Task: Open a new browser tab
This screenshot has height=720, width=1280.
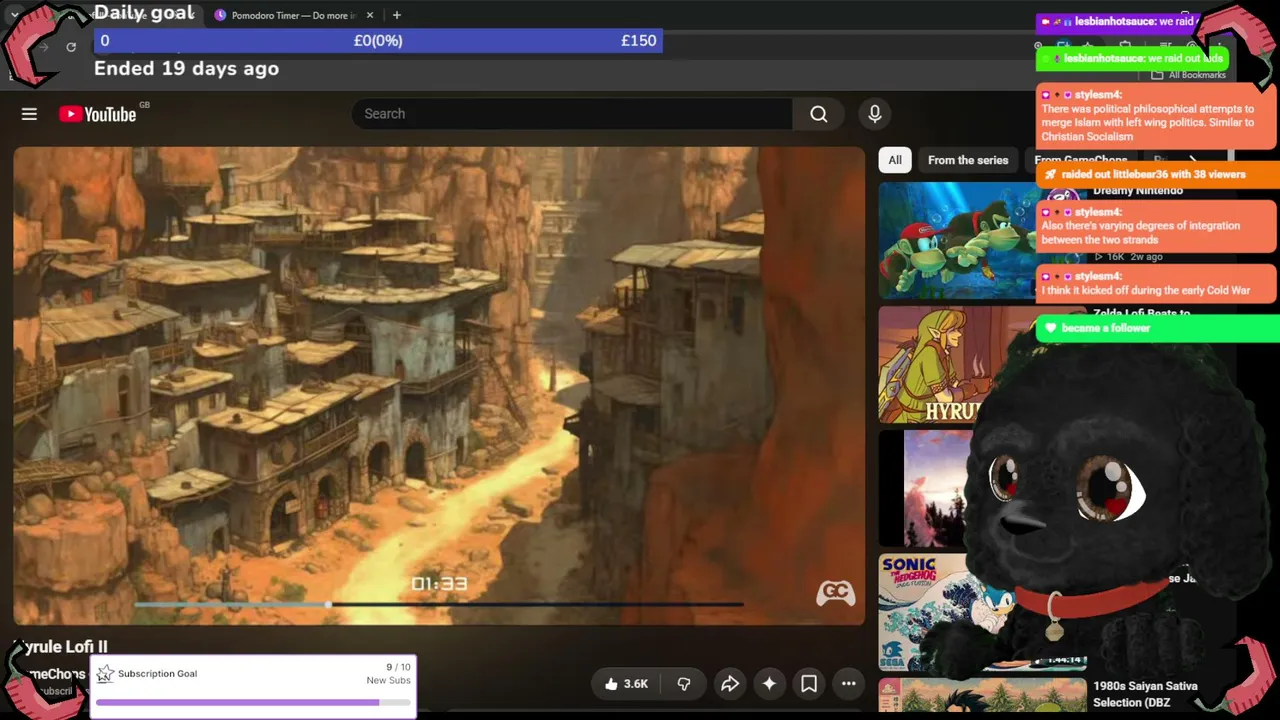Action: 397,15
